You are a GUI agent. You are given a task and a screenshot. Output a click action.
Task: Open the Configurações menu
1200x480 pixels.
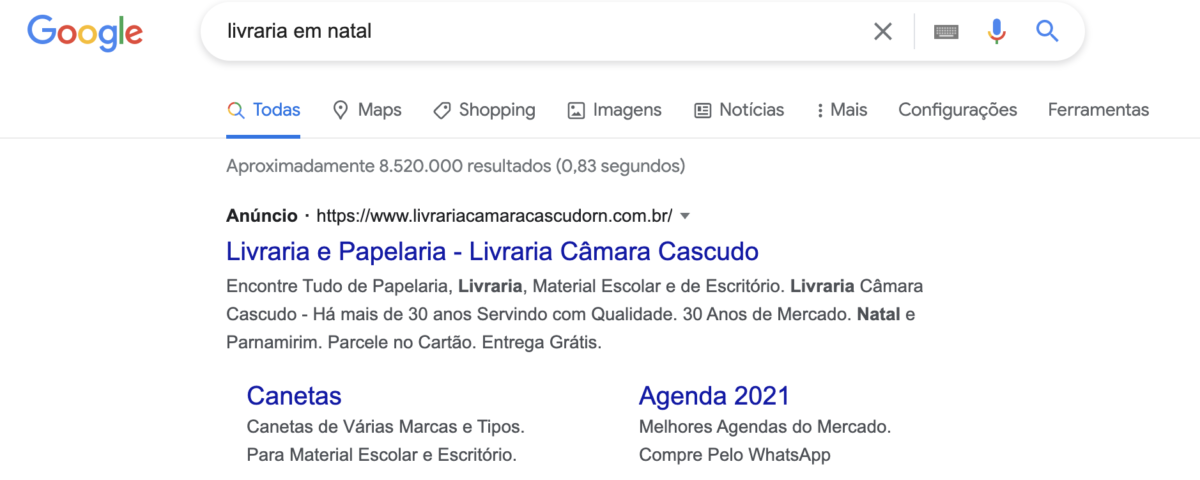[957, 110]
